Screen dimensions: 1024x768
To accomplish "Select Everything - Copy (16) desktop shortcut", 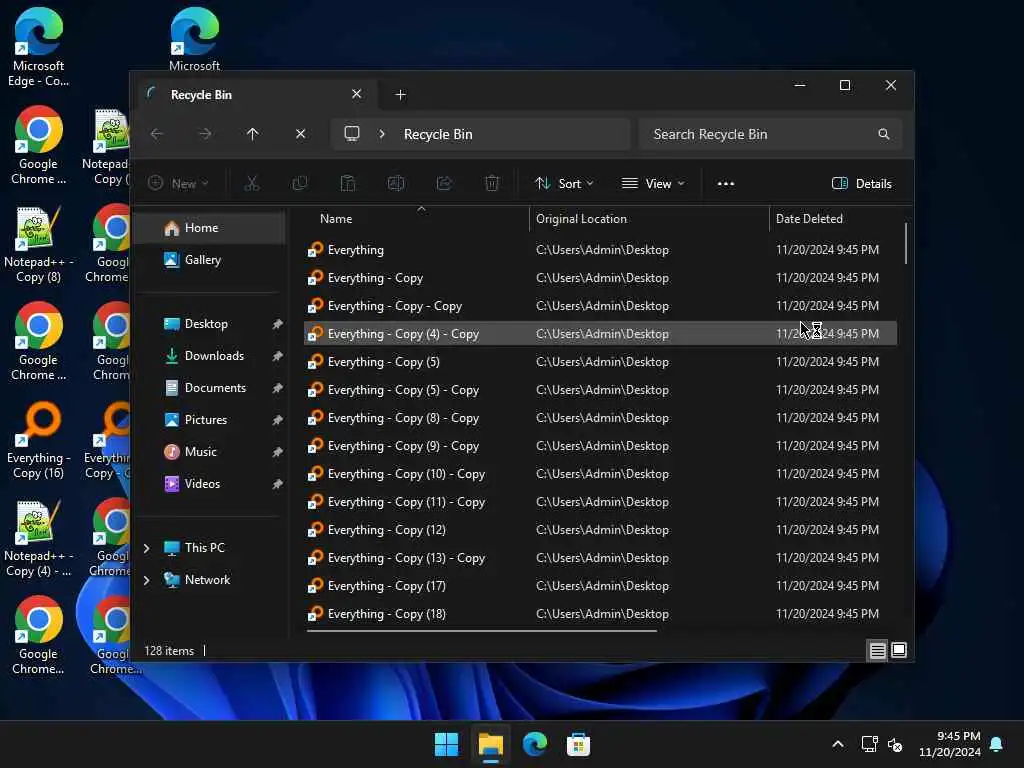I will tap(39, 440).
